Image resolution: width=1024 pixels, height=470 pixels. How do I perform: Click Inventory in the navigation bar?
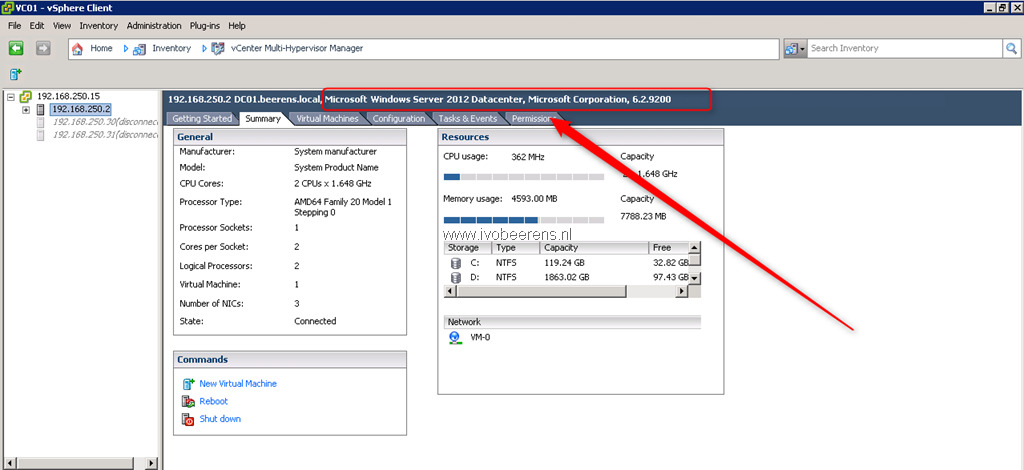coord(172,48)
